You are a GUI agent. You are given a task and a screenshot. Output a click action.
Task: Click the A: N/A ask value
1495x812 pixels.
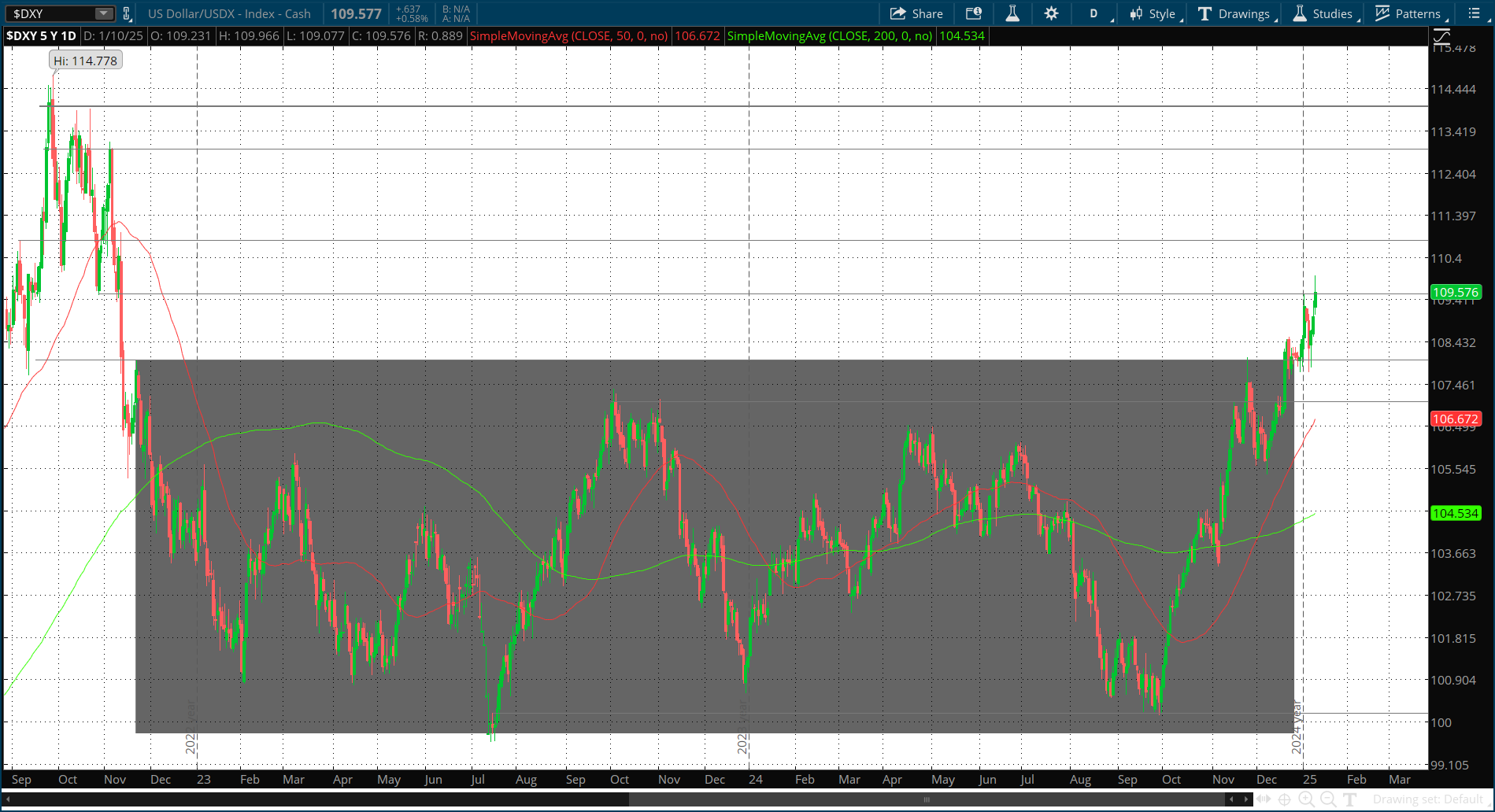(x=456, y=18)
